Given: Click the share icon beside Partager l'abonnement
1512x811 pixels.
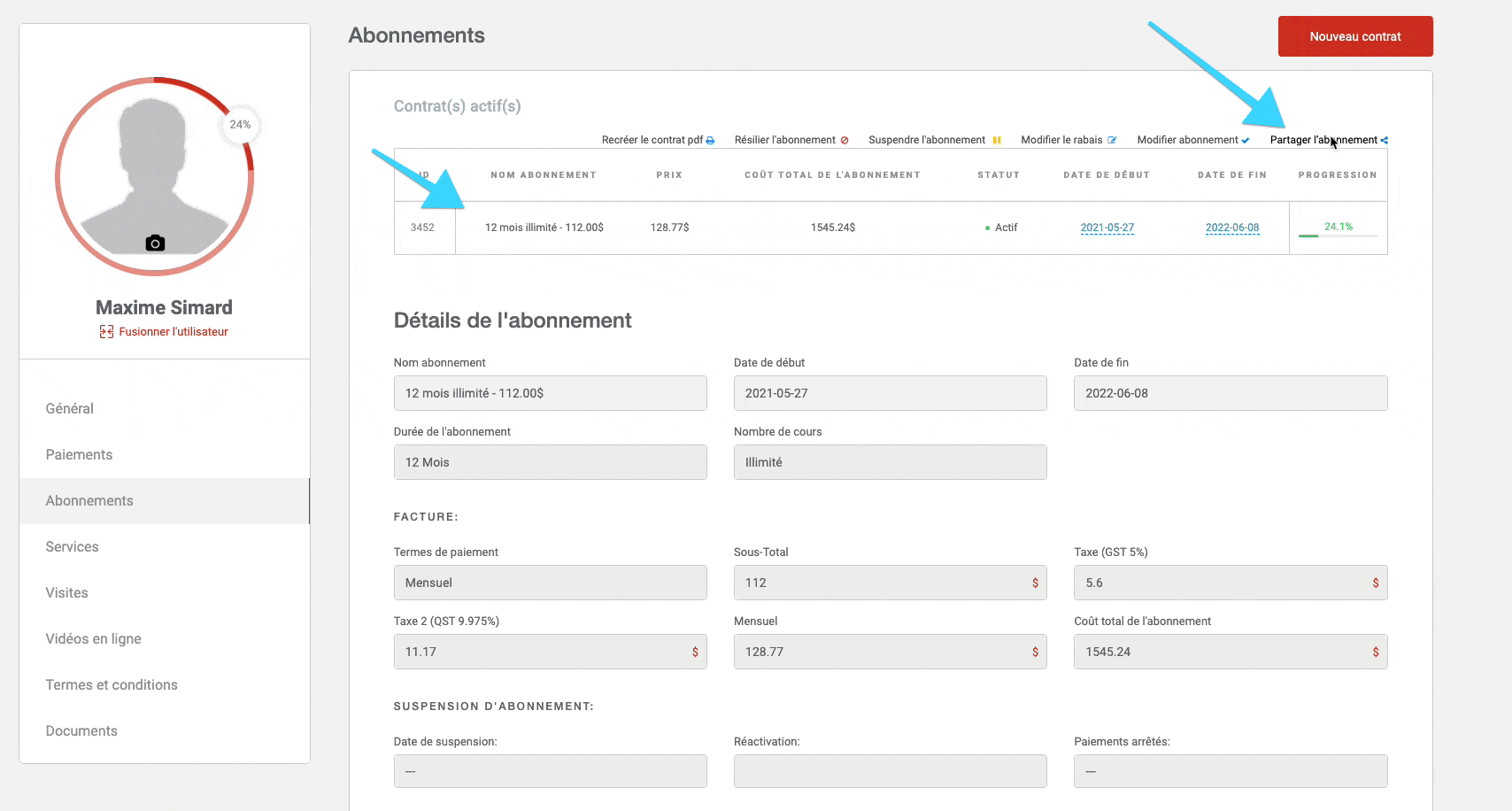Looking at the screenshot, I should tap(1384, 141).
